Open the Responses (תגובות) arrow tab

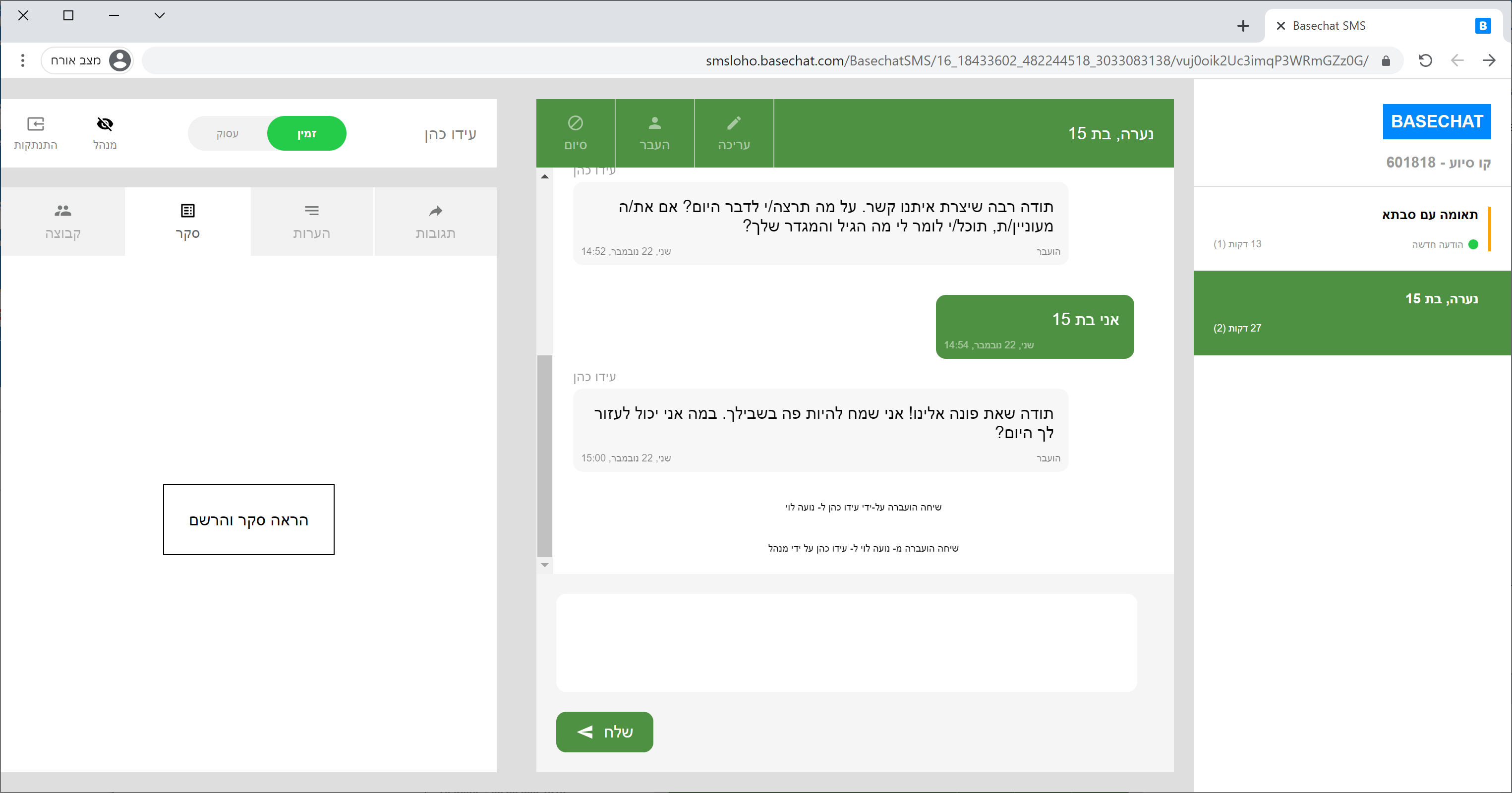[x=436, y=211]
